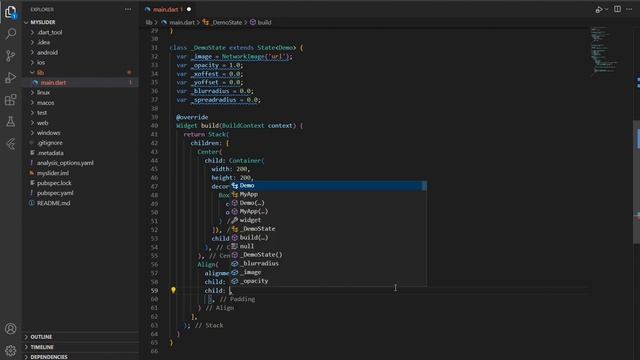This screenshot has height=360, width=640.
Task: Click the editor vertical scrollbar
Action: [x=636, y=182]
